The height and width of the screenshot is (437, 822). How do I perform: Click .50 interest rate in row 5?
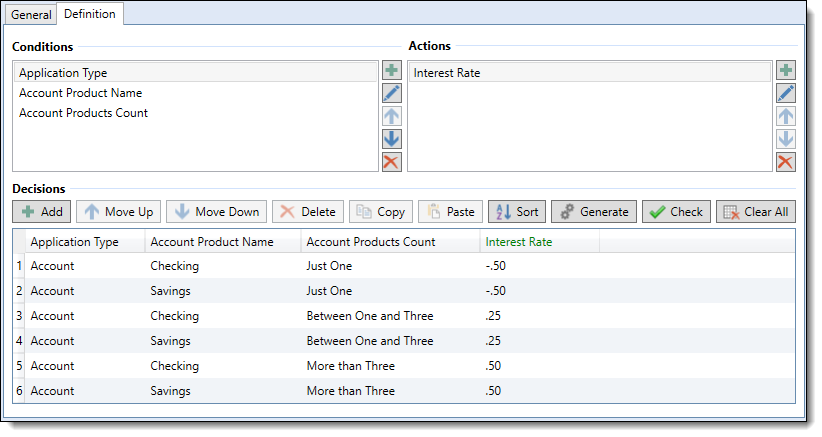(493, 366)
